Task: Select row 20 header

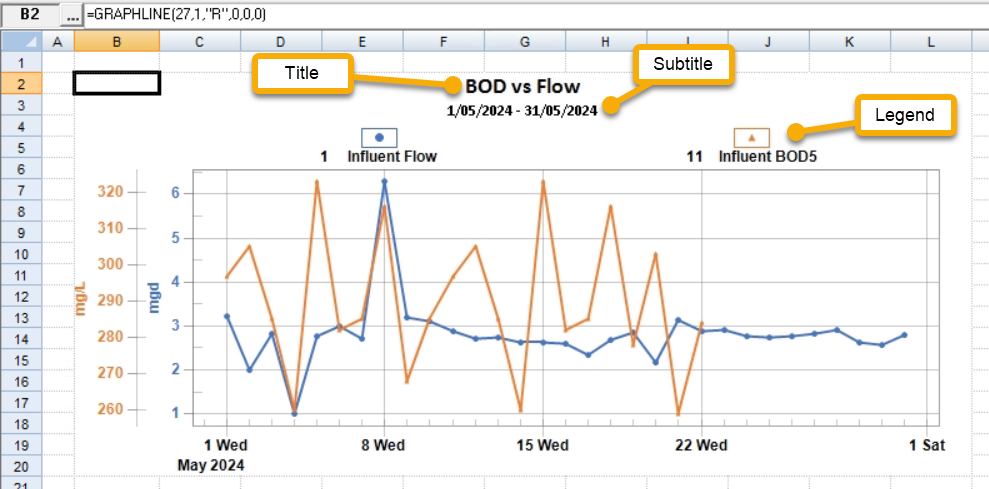Action: (x=20, y=465)
